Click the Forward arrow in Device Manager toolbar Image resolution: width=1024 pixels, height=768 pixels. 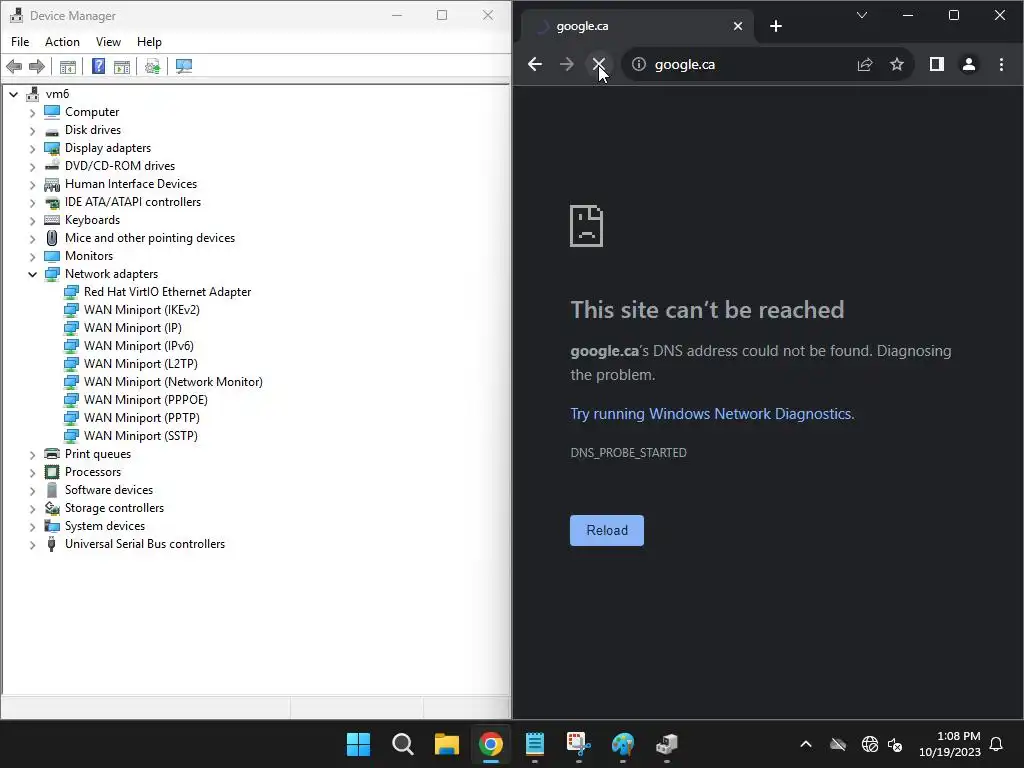point(37,66)
